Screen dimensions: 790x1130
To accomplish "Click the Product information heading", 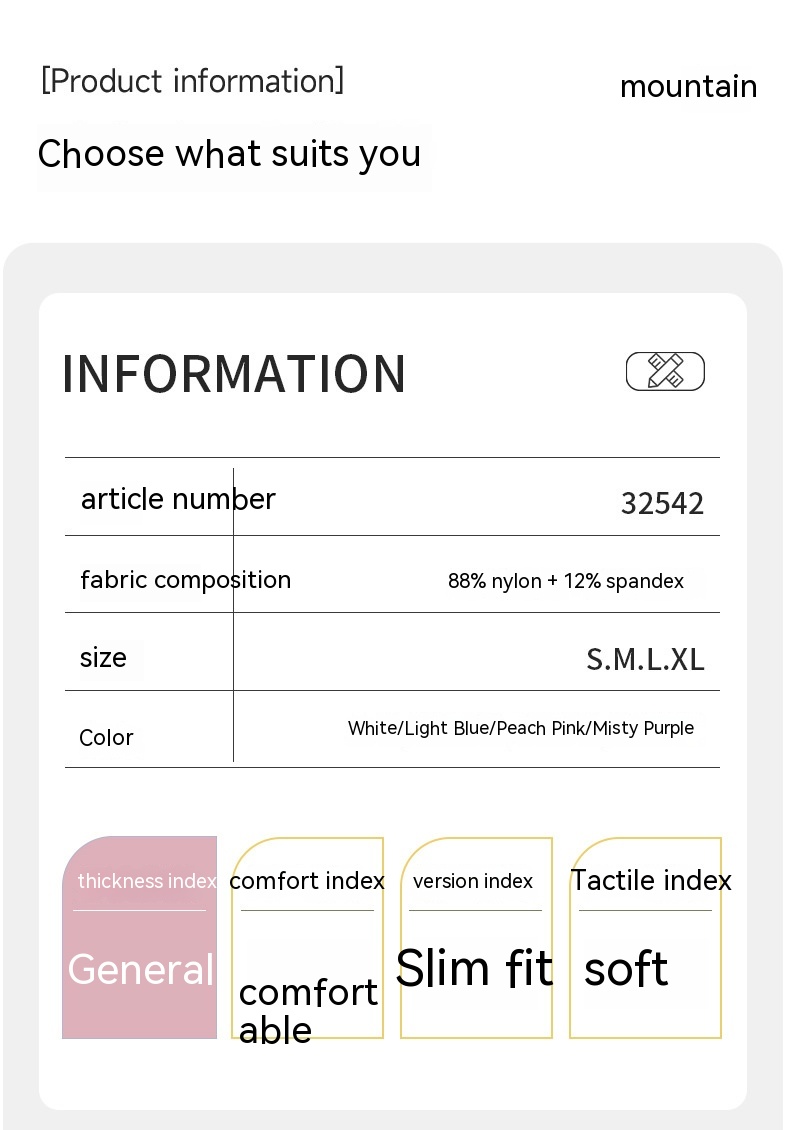I will coord(192,81).
